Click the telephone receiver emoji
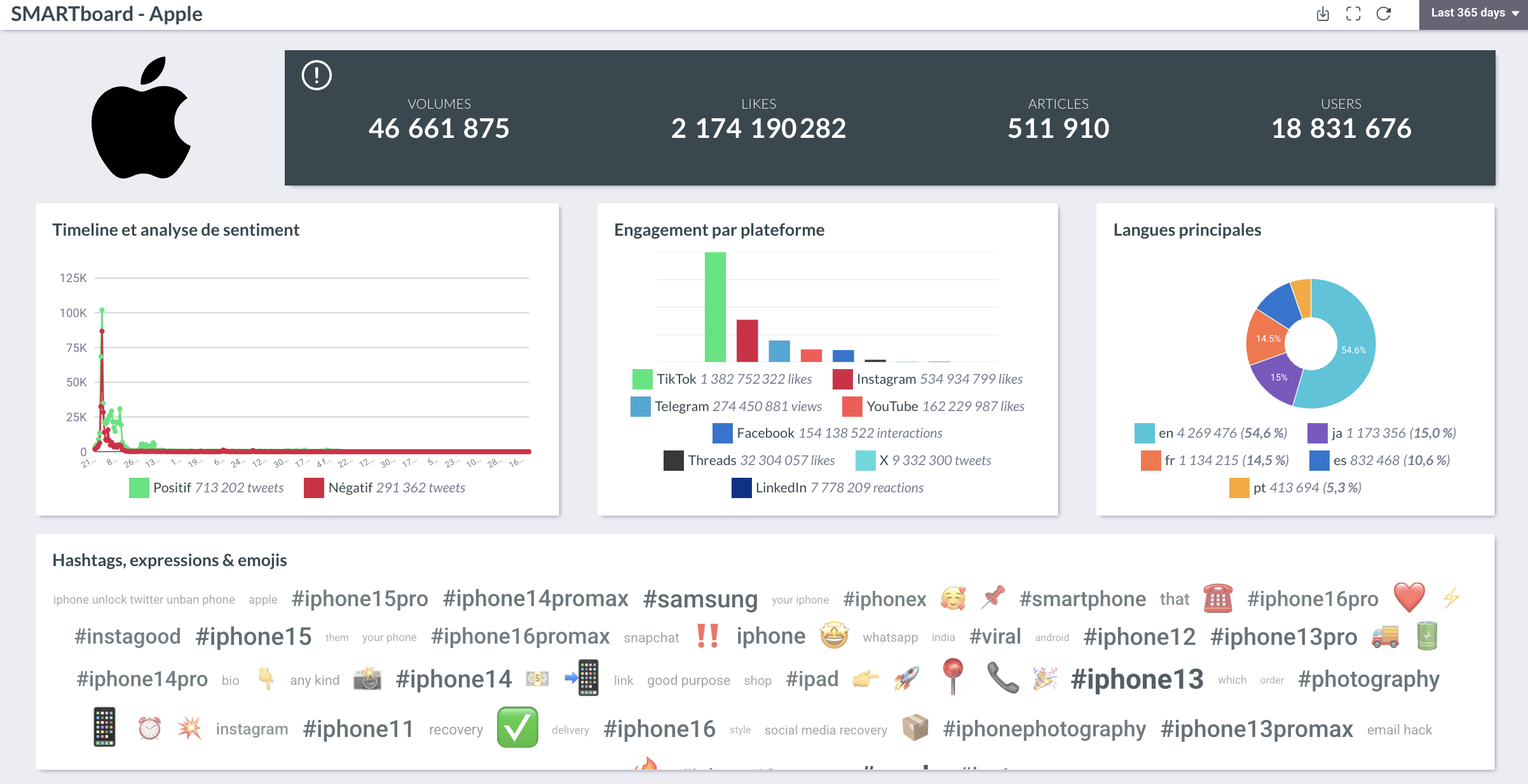 (1003, 677)
